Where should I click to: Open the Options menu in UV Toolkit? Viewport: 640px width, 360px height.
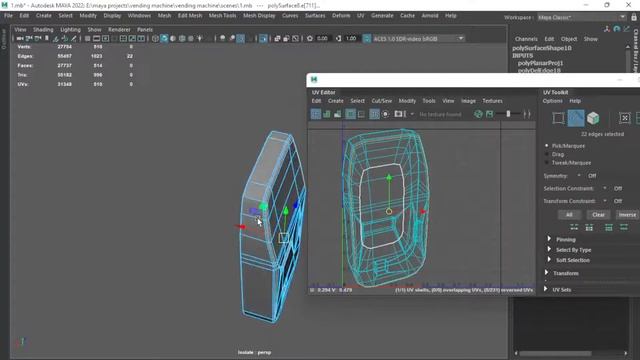(553, 101)
